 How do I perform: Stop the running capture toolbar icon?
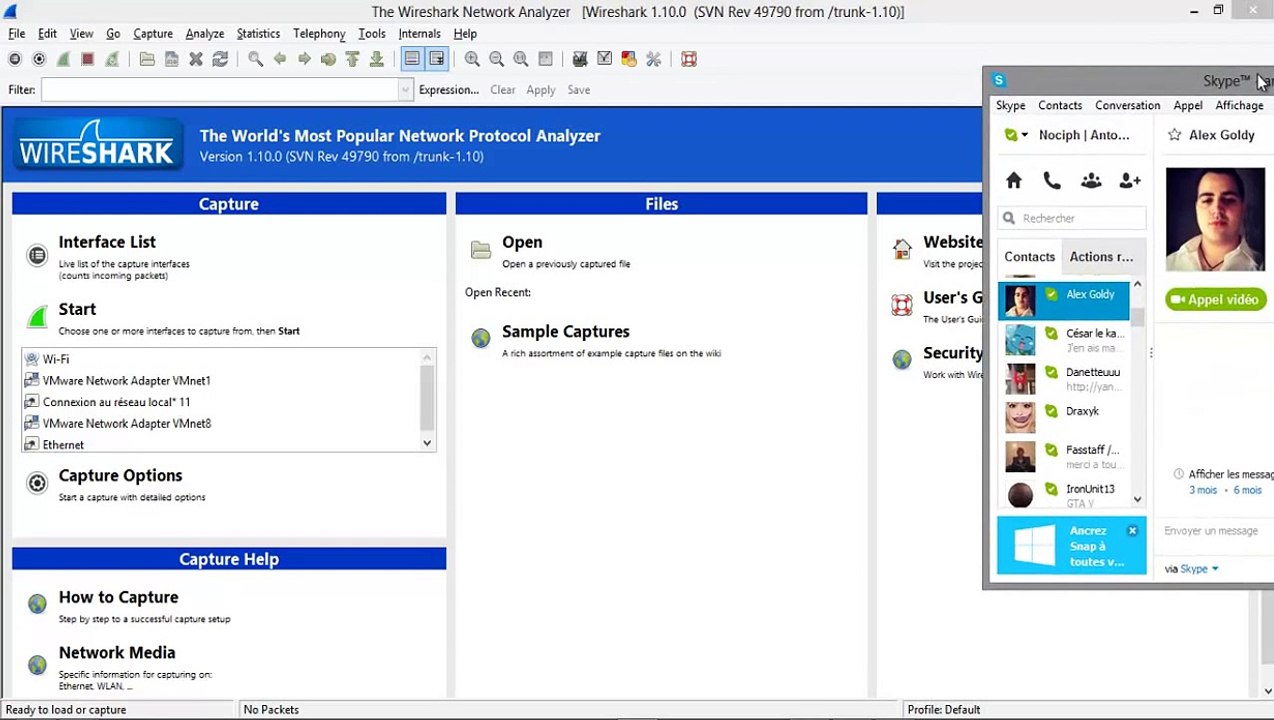click(x=87, y=59)
